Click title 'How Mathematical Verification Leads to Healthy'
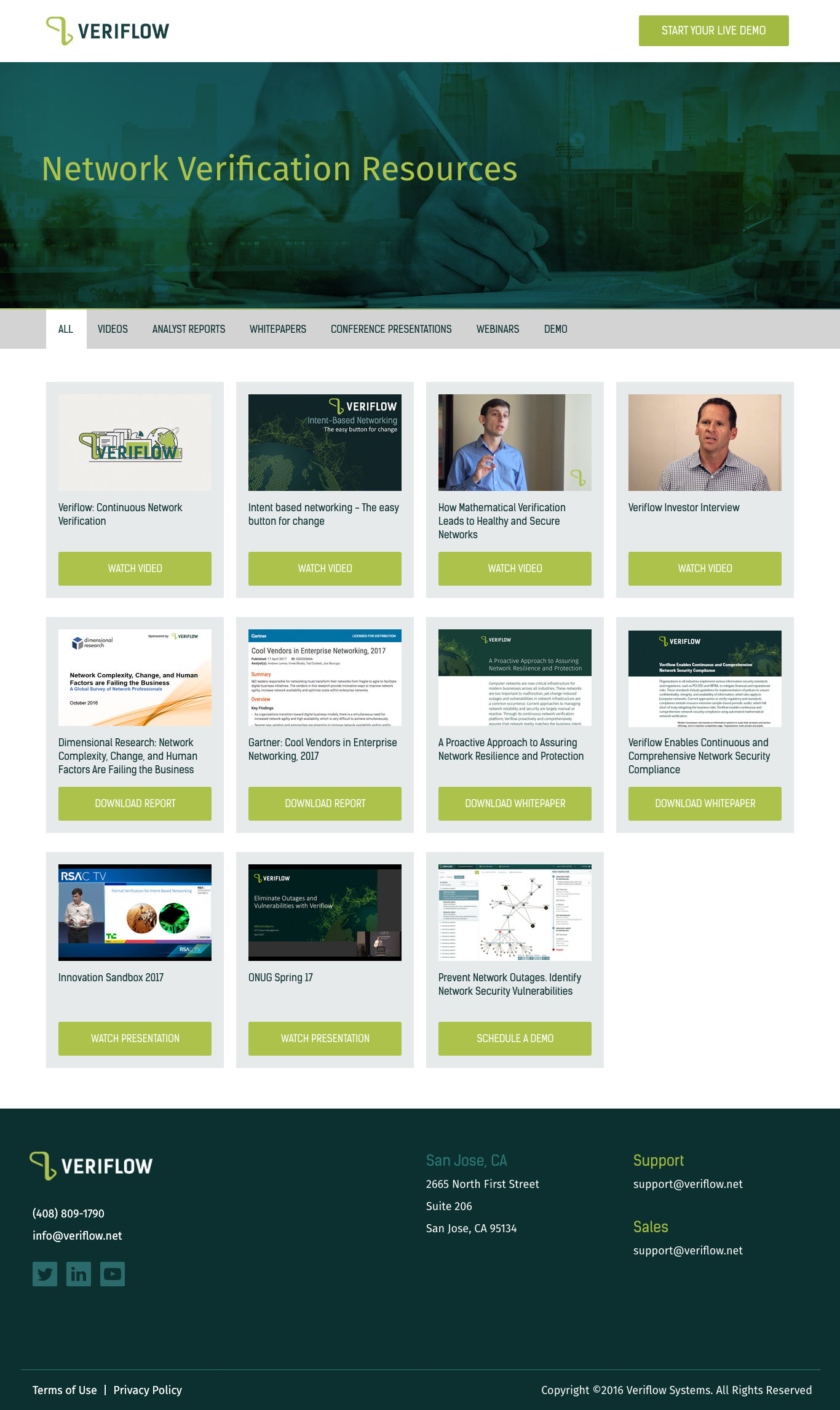The height and width of the screenshot is (1410, 840). coord(502,521)
